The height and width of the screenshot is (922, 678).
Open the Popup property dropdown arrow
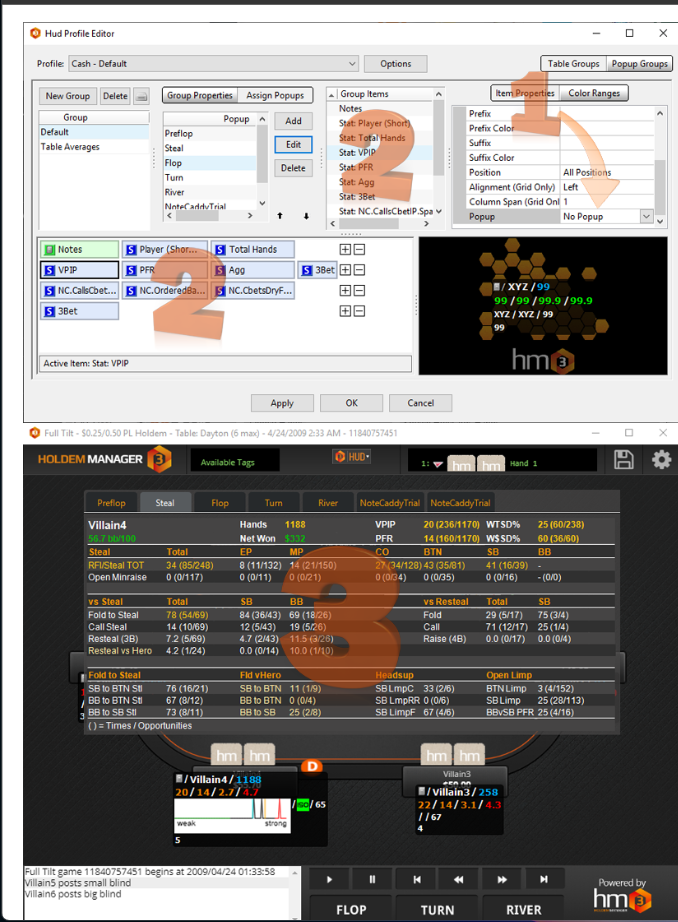point(646,216)
